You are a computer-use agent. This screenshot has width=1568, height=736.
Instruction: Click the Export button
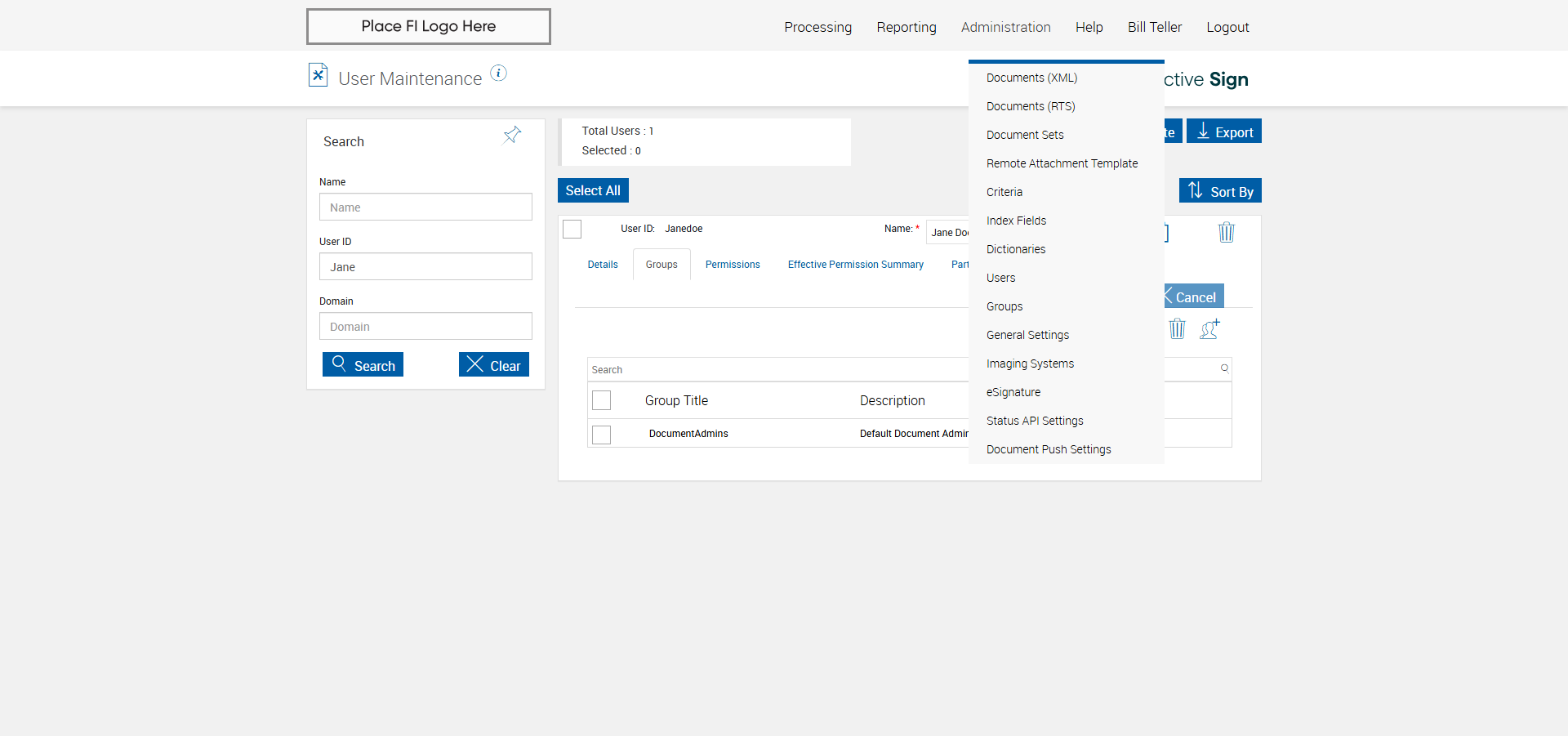pos(1224,132)
